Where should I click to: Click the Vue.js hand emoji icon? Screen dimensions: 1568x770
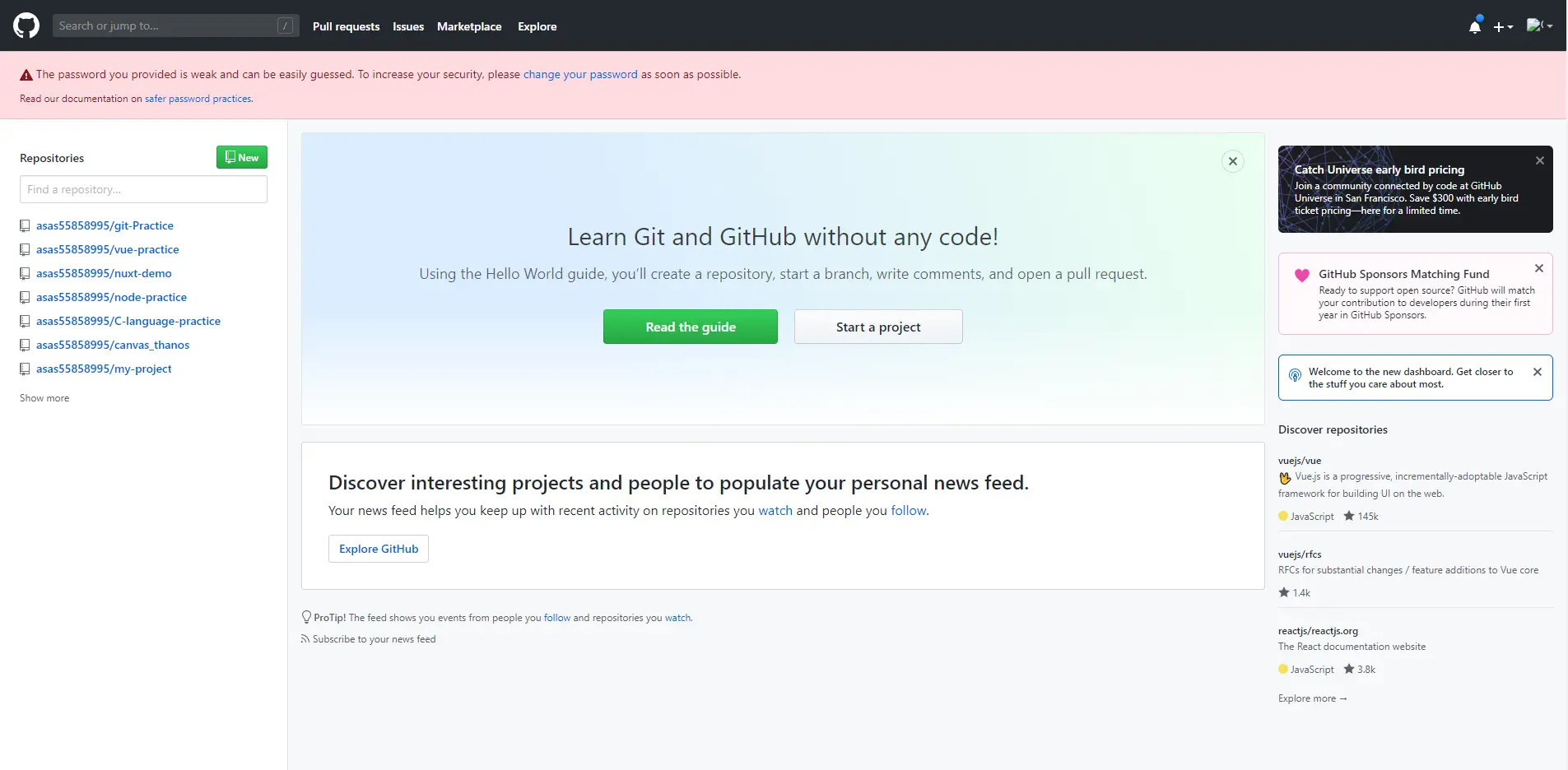pyautogui.click(x=1285, y=477)
